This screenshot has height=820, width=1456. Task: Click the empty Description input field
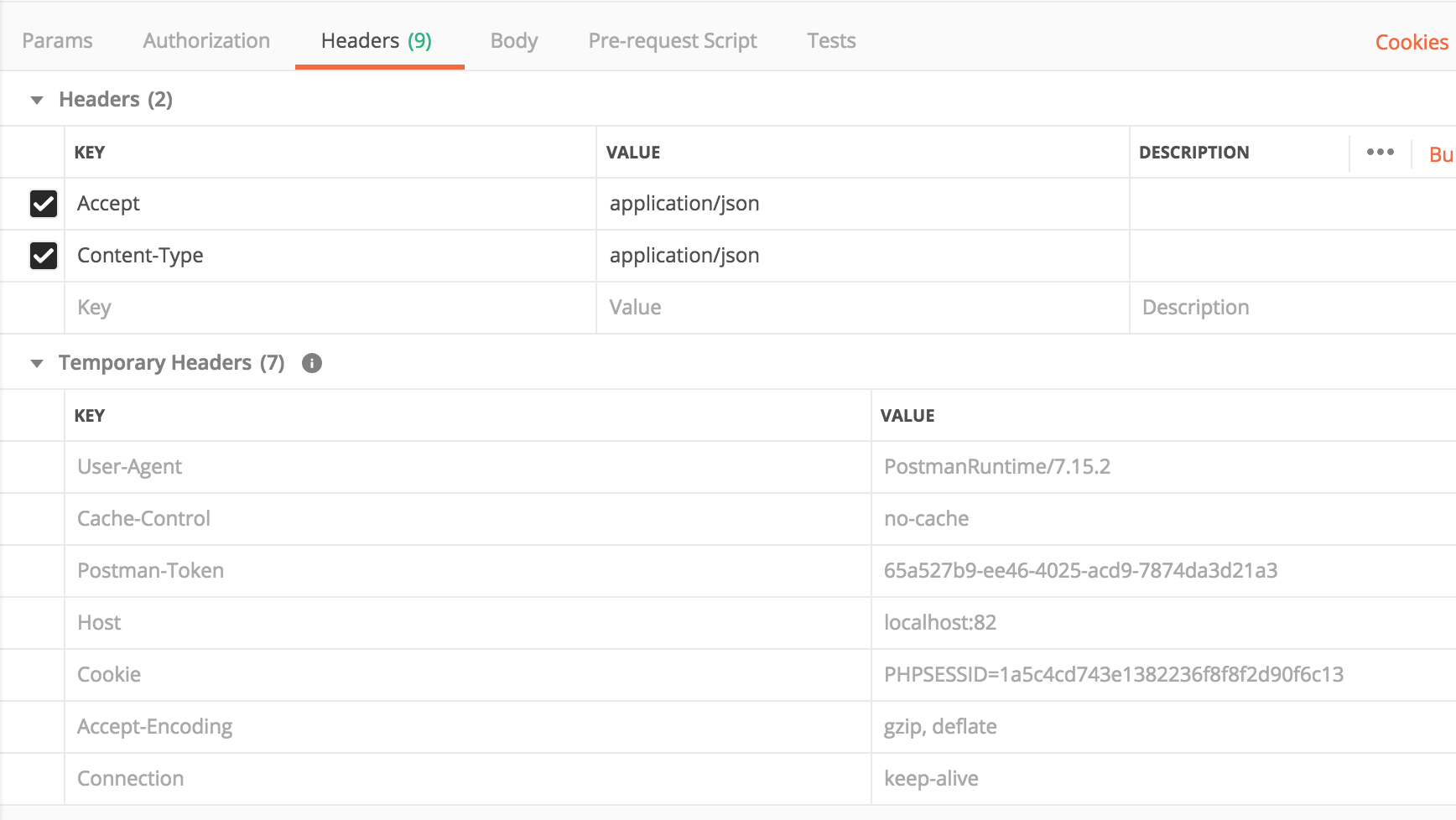point(1216,307)
